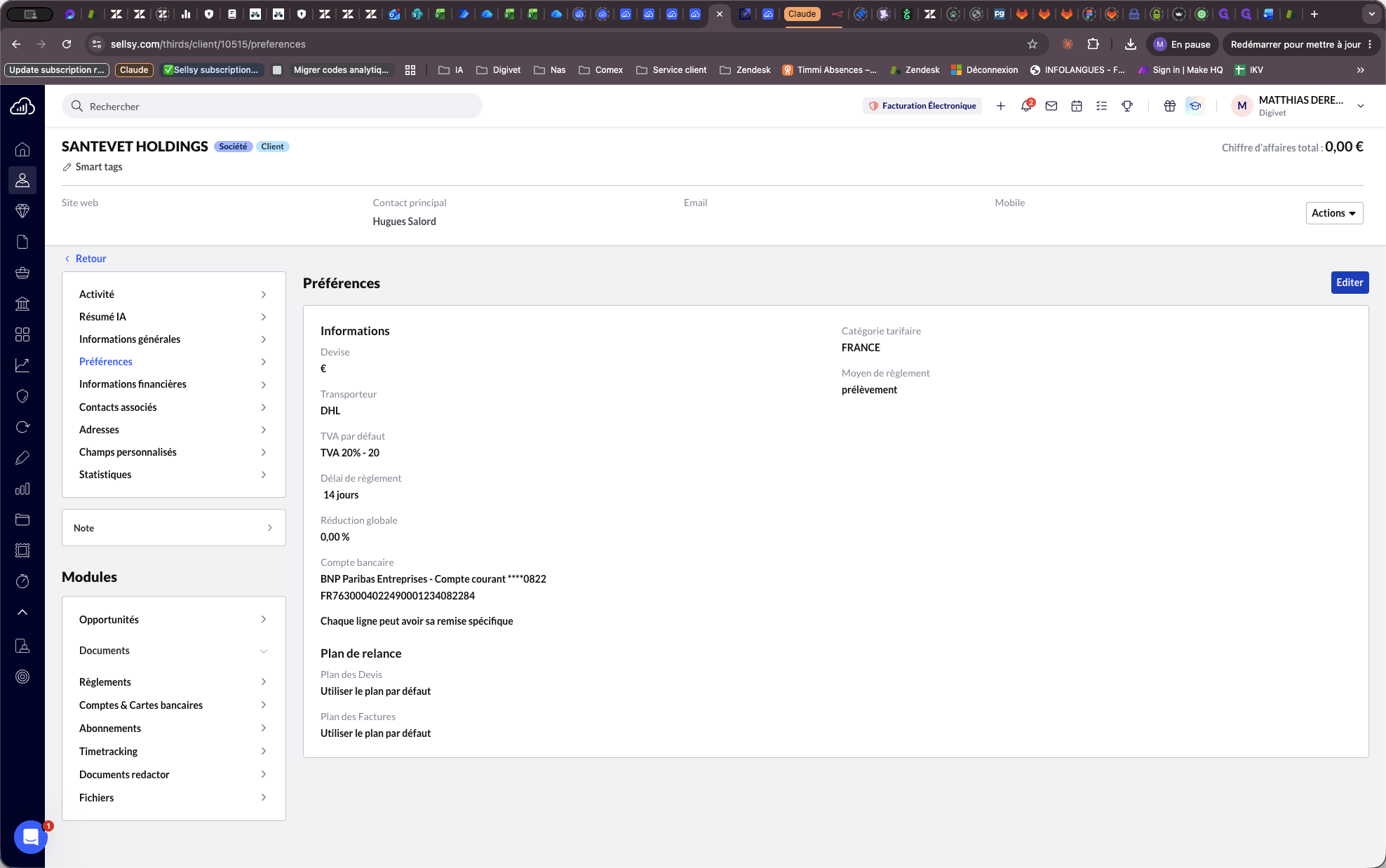This screenshot has height=868, width=1386.
Task: Open Contacts associés menu item
Action: tap(173, 407)
